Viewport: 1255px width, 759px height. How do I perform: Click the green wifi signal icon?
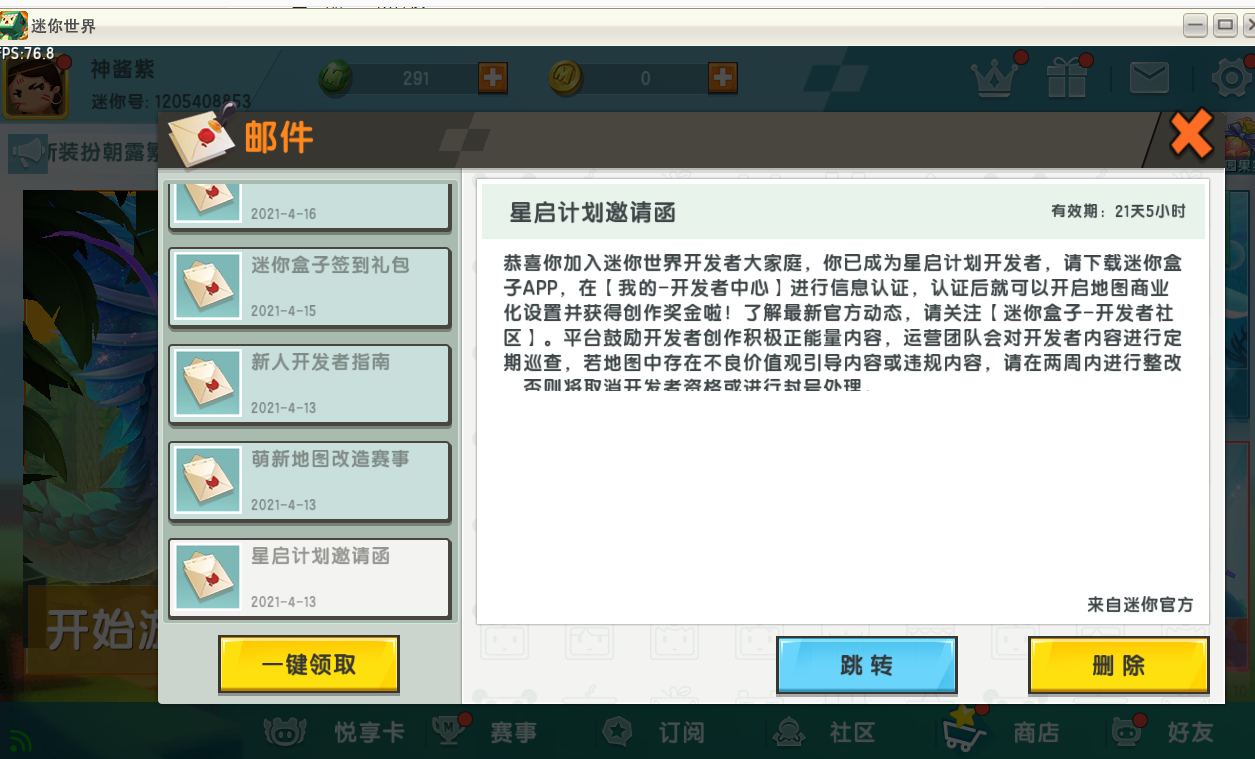[20, 742]
